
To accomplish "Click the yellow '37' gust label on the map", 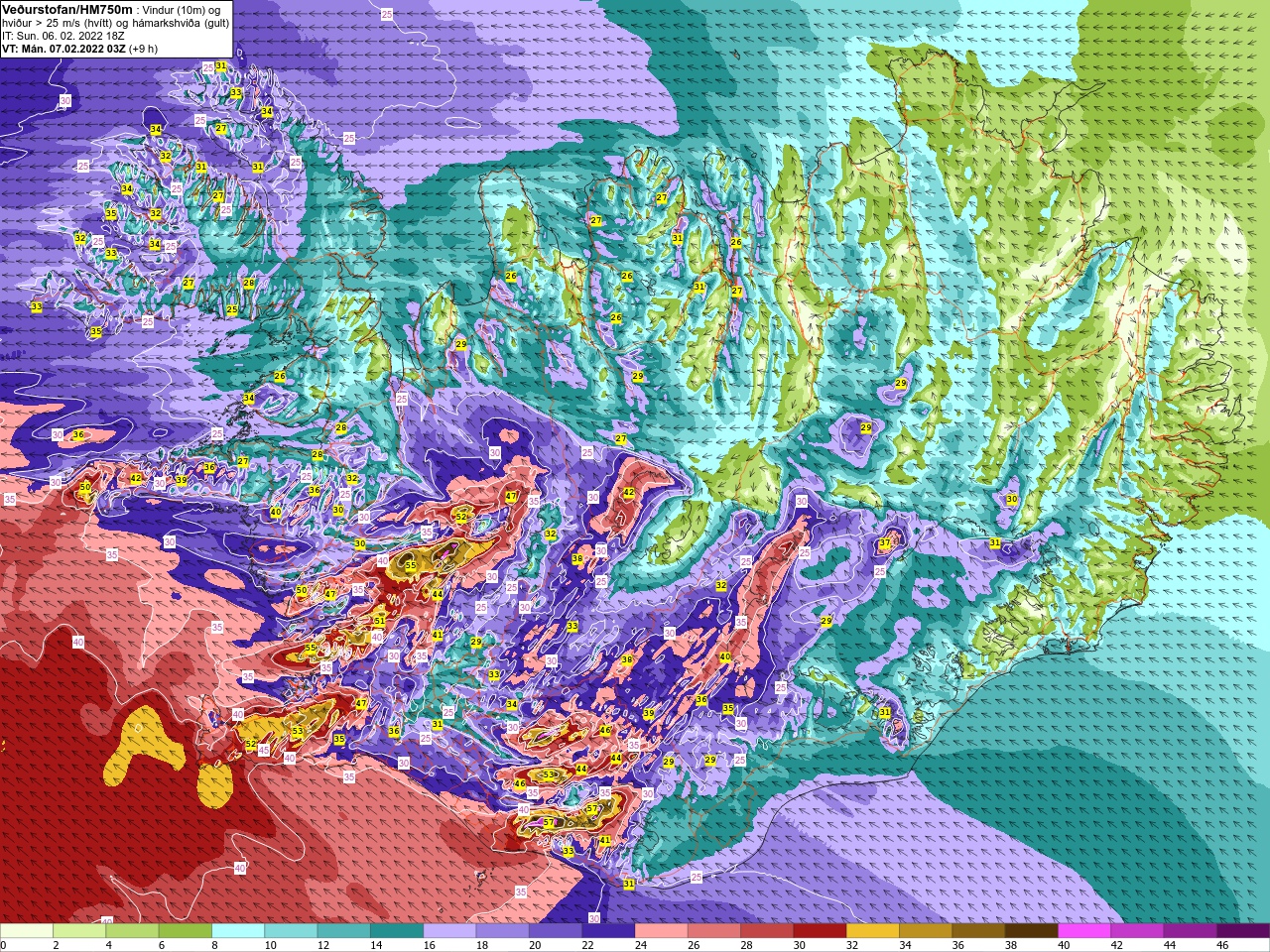I will (x=885, y=543).
